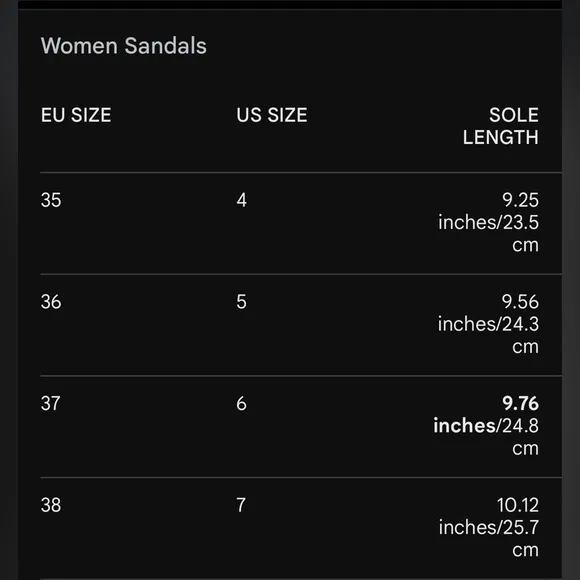Click the 24.3 measurement in row 36

pos(520,324)
